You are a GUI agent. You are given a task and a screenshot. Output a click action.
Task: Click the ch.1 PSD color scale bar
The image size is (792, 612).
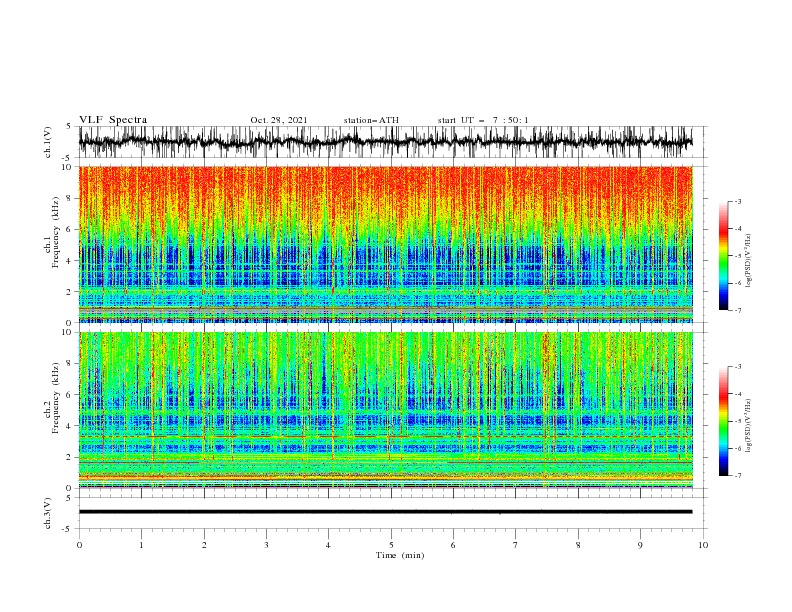coord(723,256)
